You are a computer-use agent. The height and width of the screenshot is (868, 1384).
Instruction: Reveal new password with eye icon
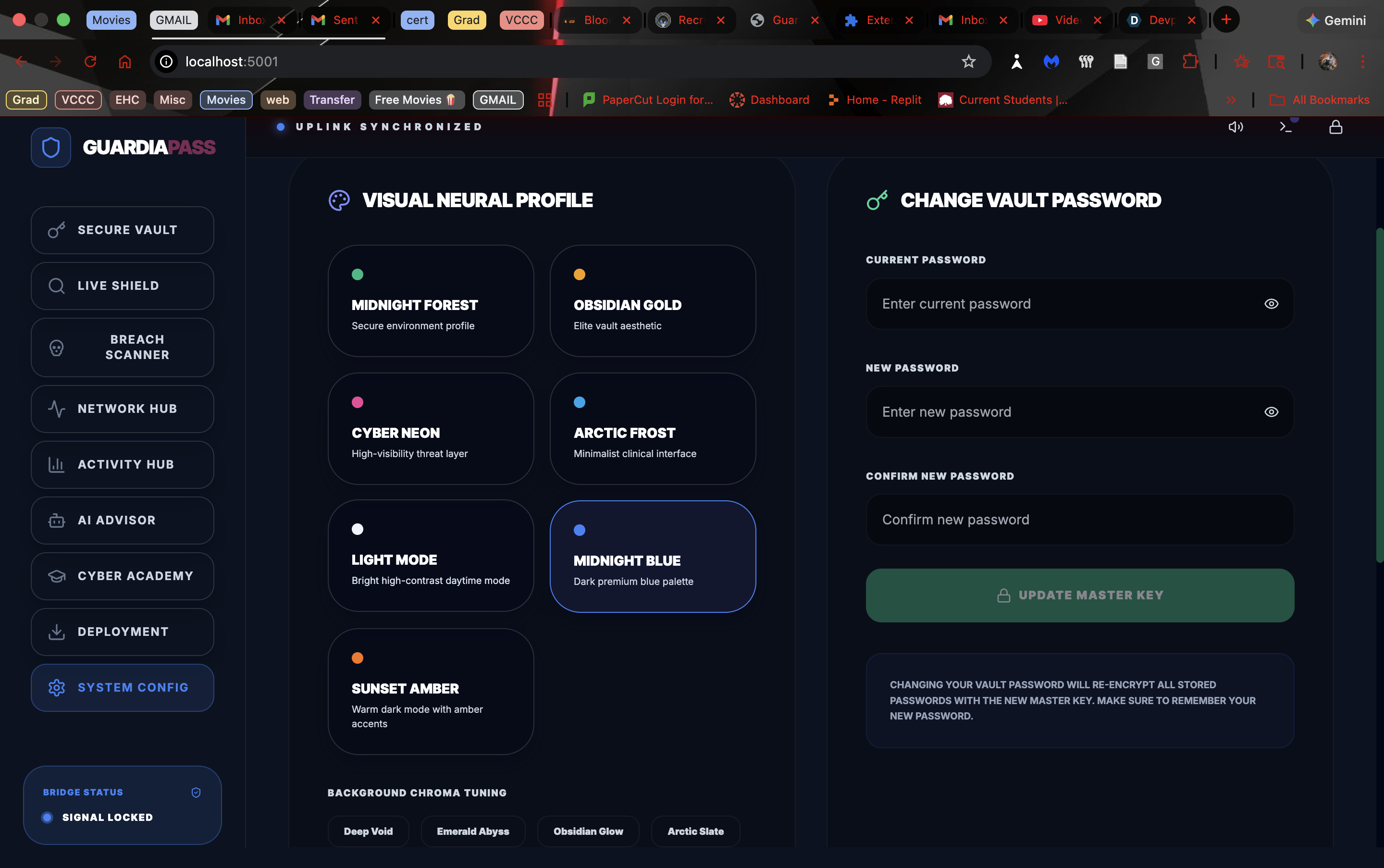pyautogui.click(x=1271, y=411)
